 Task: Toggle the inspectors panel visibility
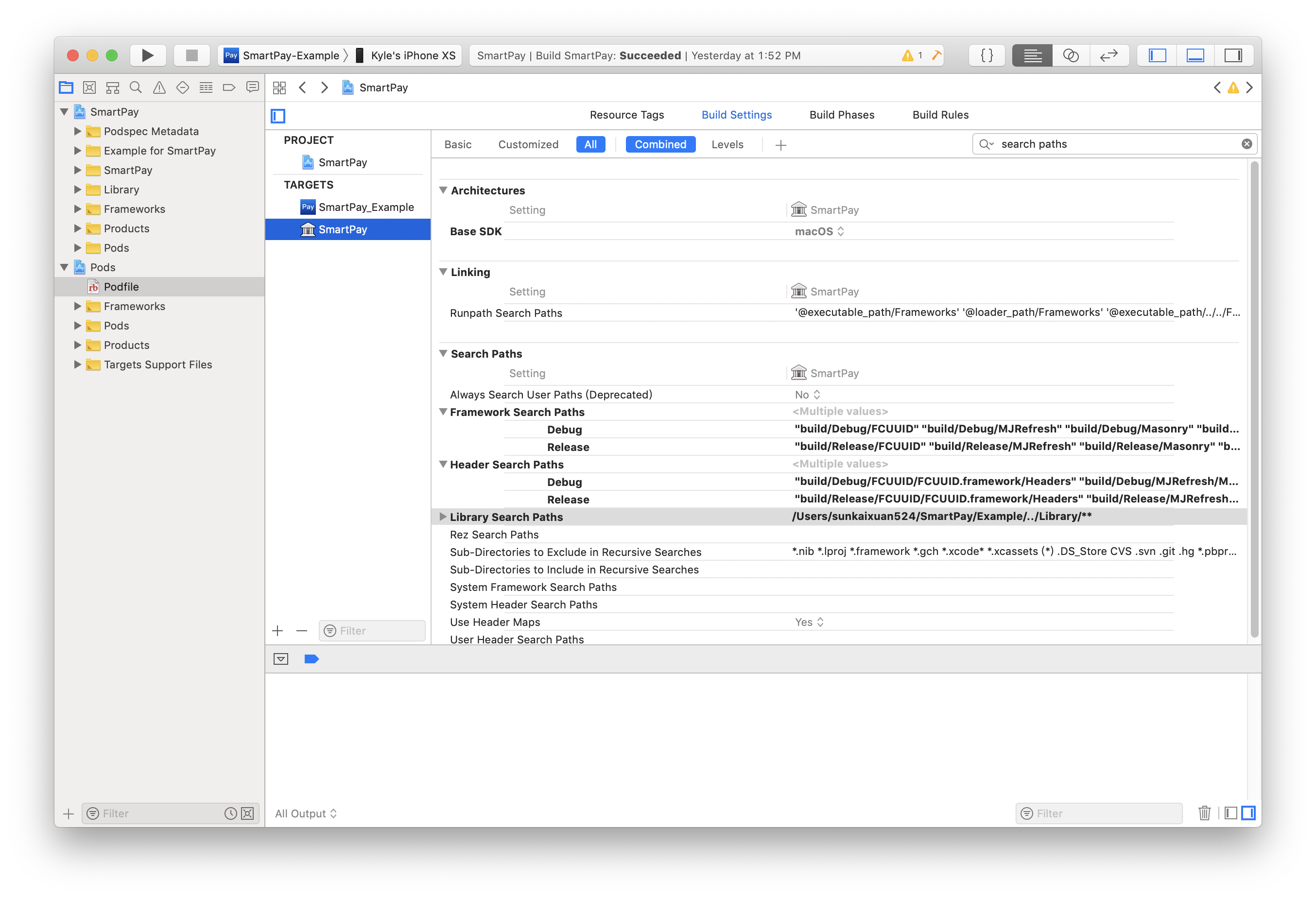pyautogui.click(x=1233, y=55)
